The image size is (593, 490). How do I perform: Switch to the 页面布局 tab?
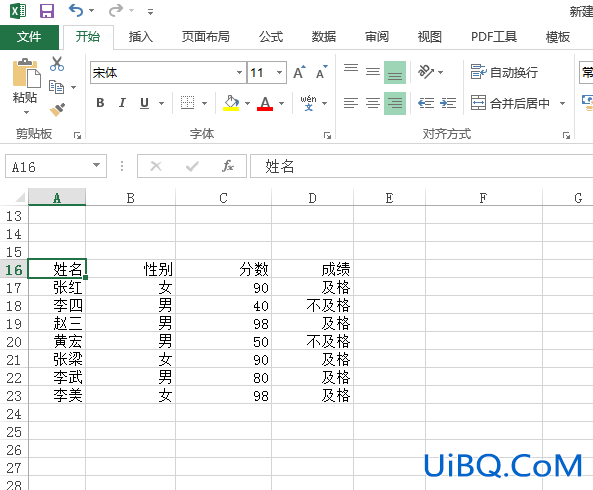pyautogui.click(x=205, y=37)
